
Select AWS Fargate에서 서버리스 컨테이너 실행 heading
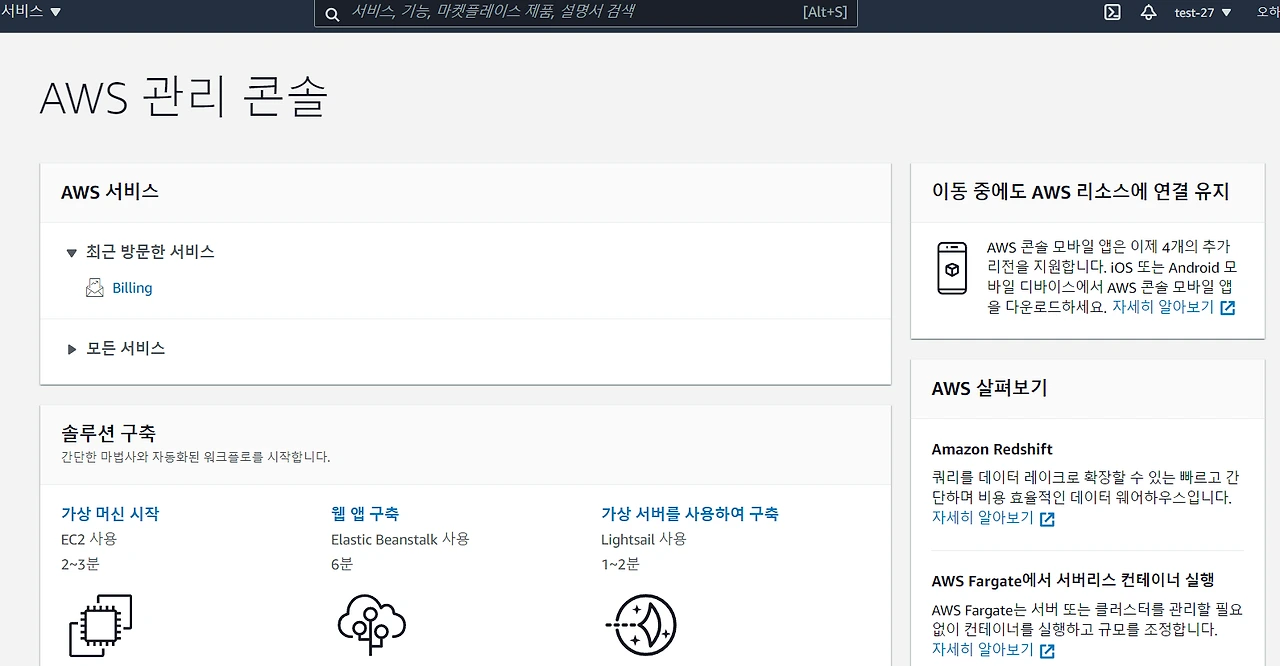[x=1073, y=580]
